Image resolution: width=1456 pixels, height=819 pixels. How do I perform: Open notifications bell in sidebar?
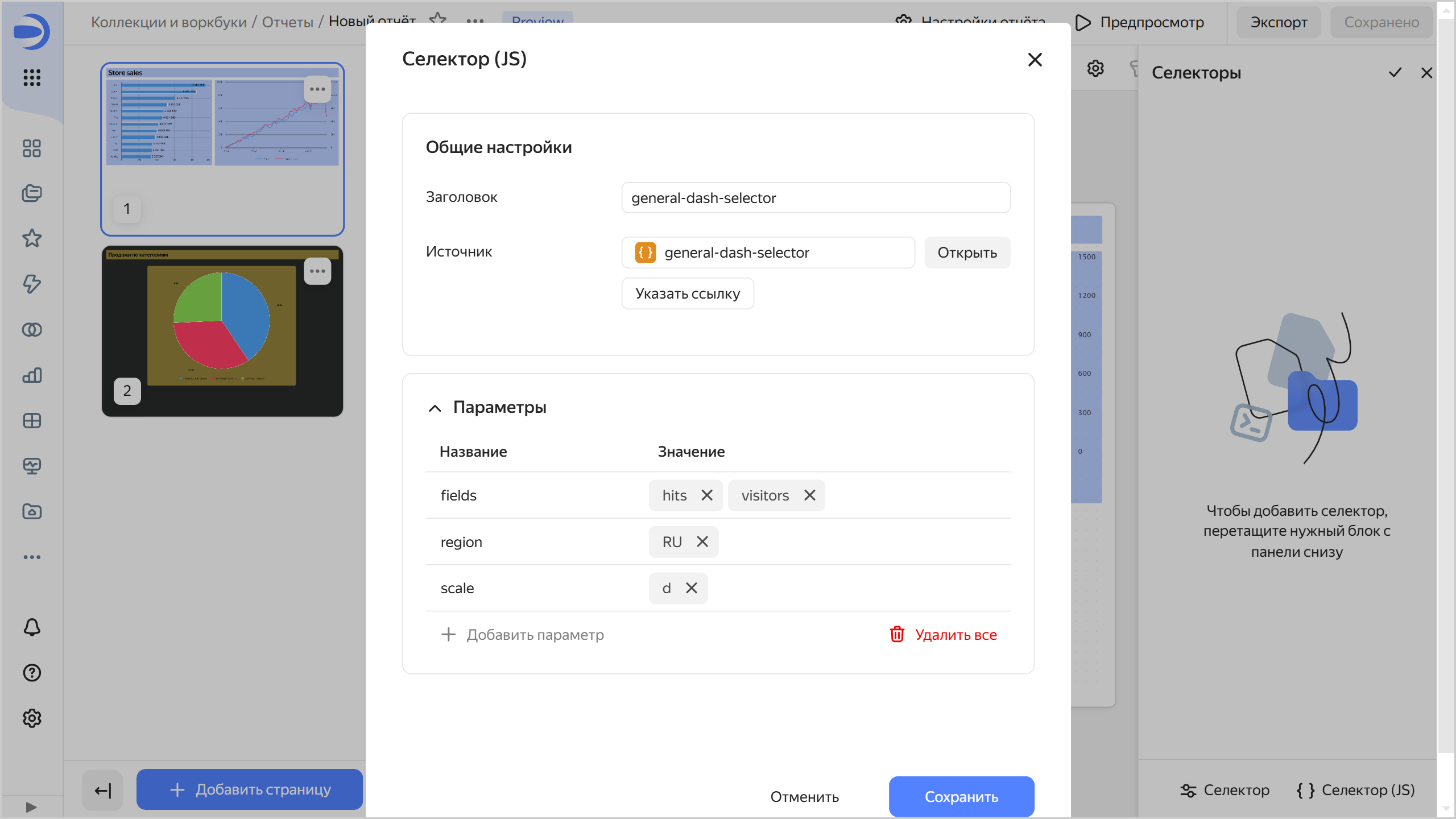(x=32, y=627)
